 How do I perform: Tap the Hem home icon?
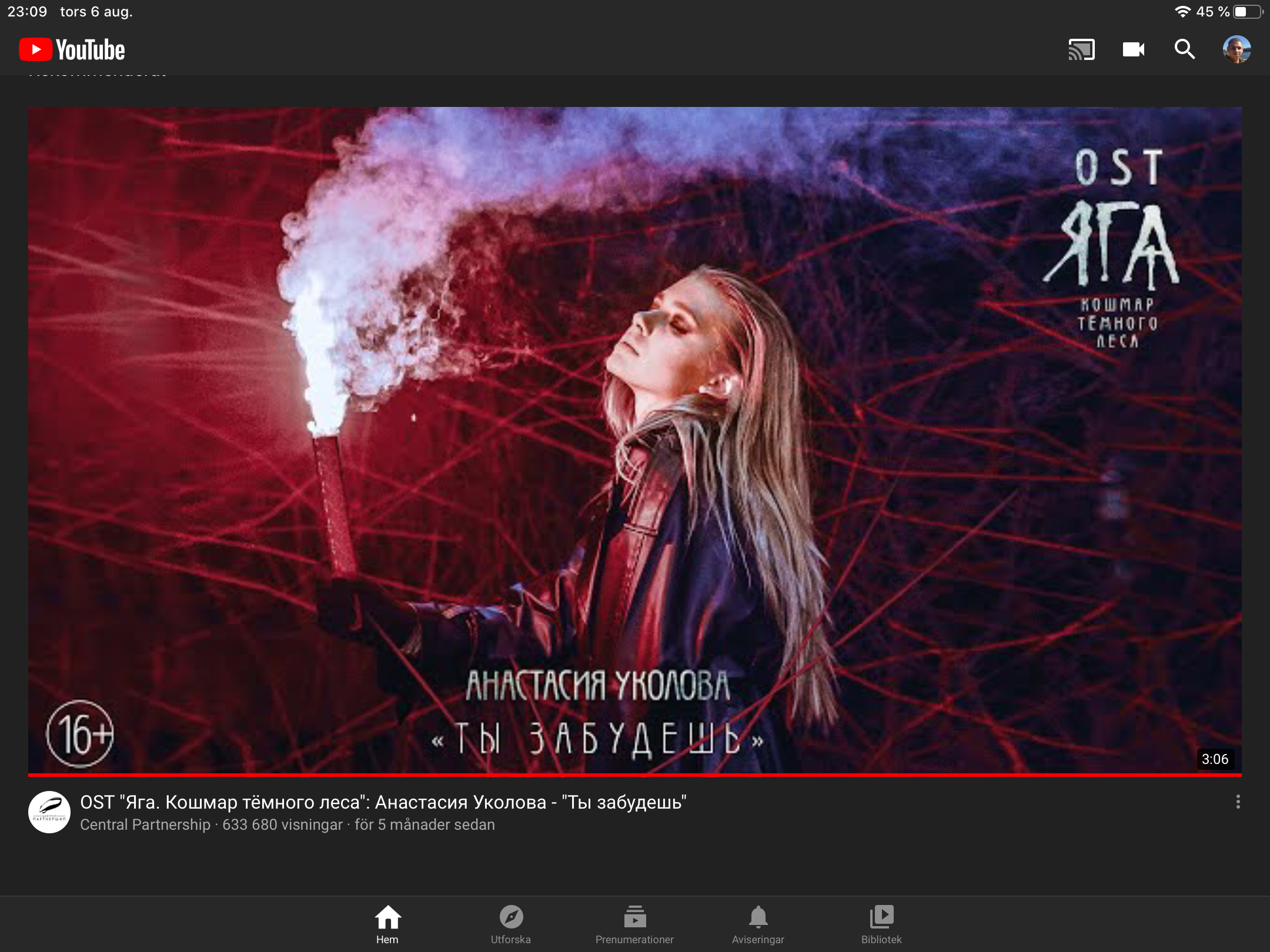(x=387, y=917)
